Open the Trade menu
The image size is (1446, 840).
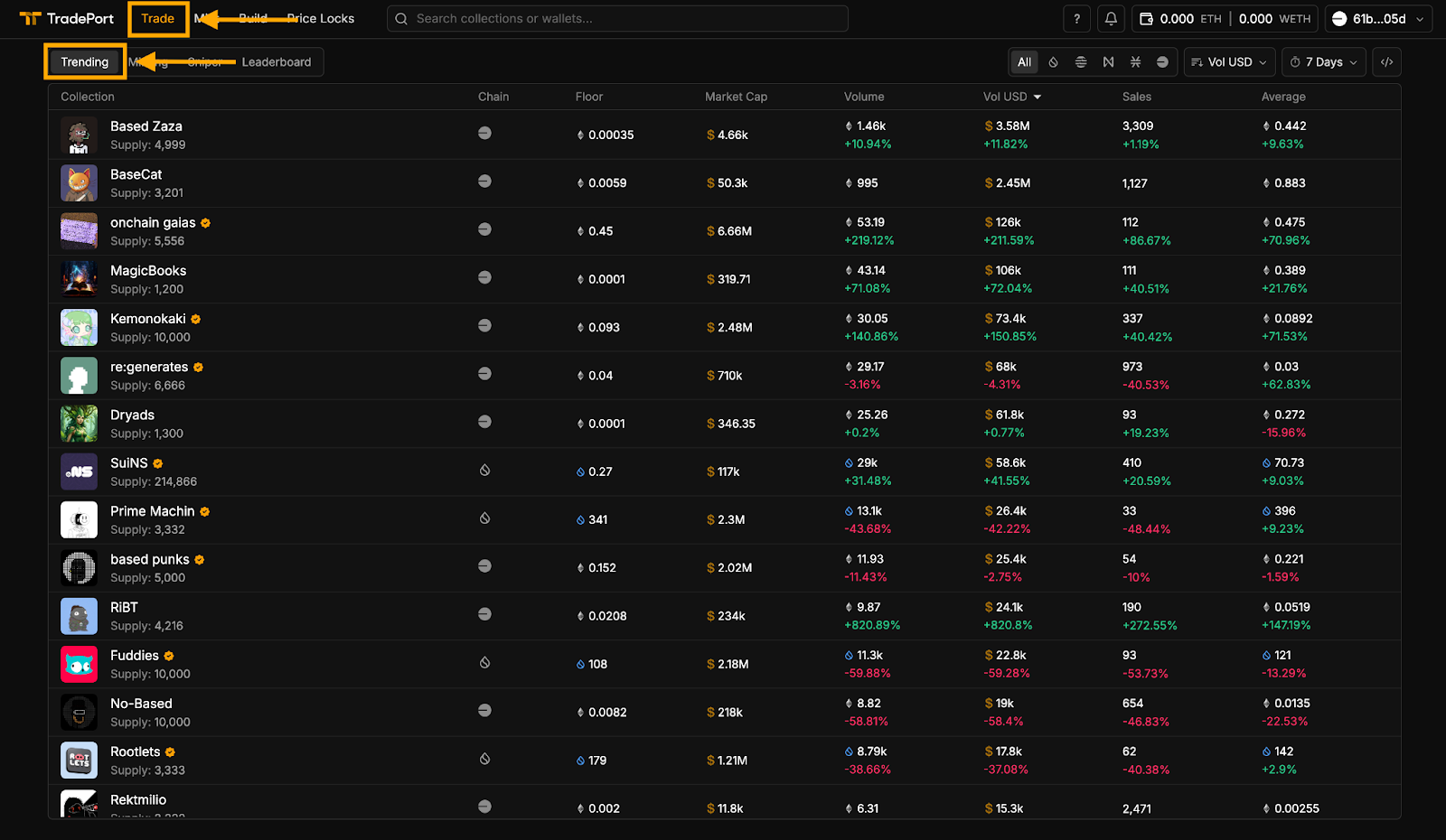pyautogui.click(x=157, y=19)
